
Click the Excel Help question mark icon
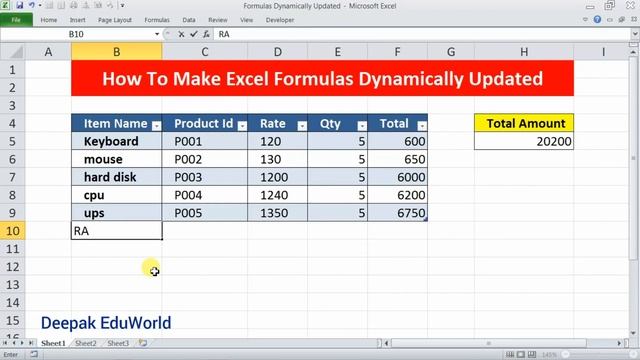pos(597,19)
